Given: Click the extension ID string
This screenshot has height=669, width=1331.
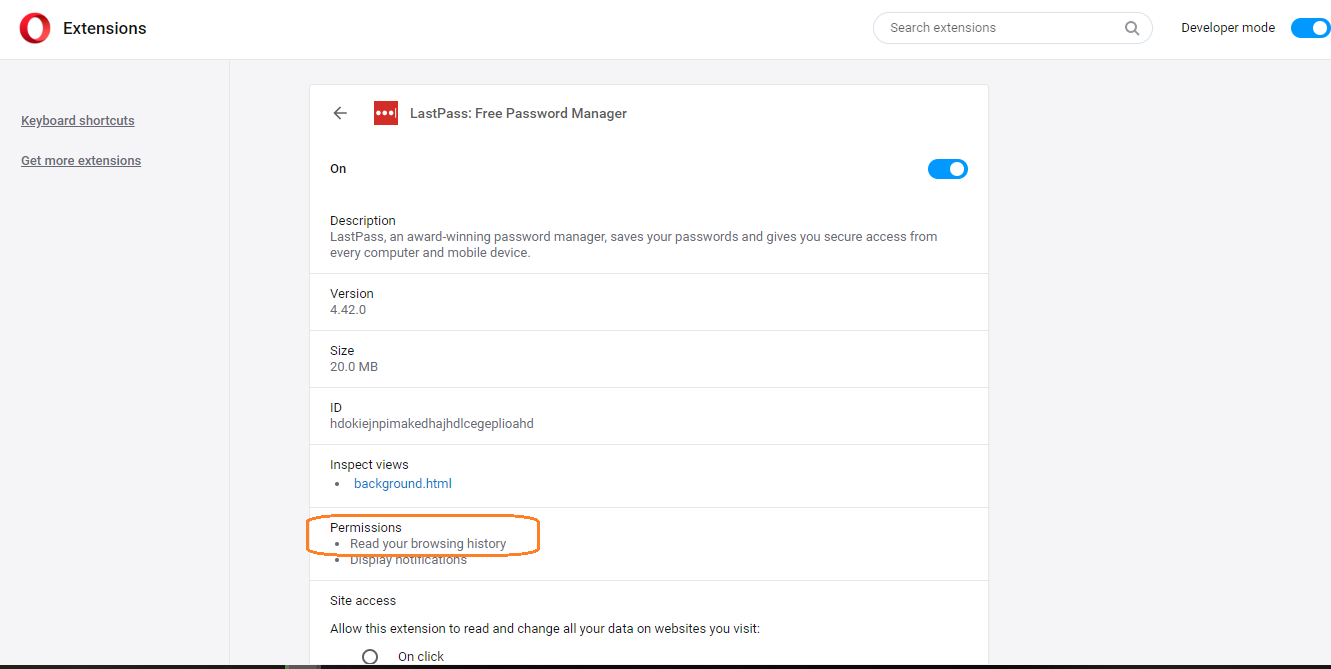Looking at the screenshot, I should click(x=432, y=424).
